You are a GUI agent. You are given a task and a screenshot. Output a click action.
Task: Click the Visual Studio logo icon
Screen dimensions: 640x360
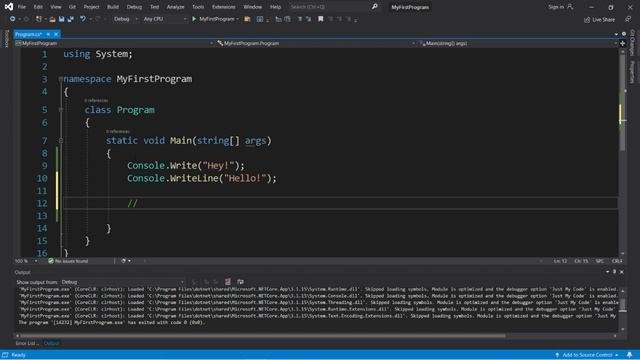(9, 7)
